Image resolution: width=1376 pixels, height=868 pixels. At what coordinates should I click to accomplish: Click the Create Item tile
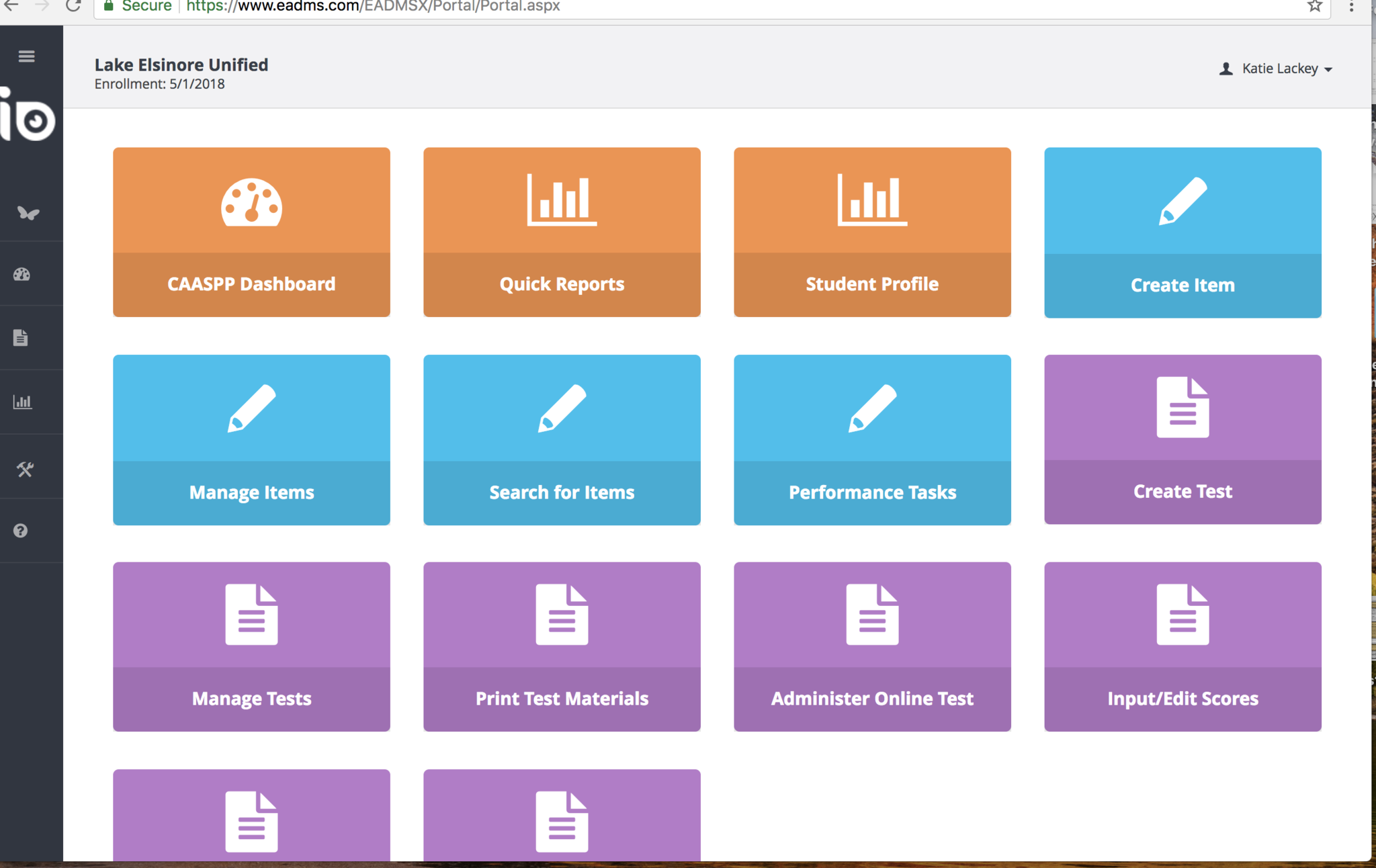(1182, 232)
